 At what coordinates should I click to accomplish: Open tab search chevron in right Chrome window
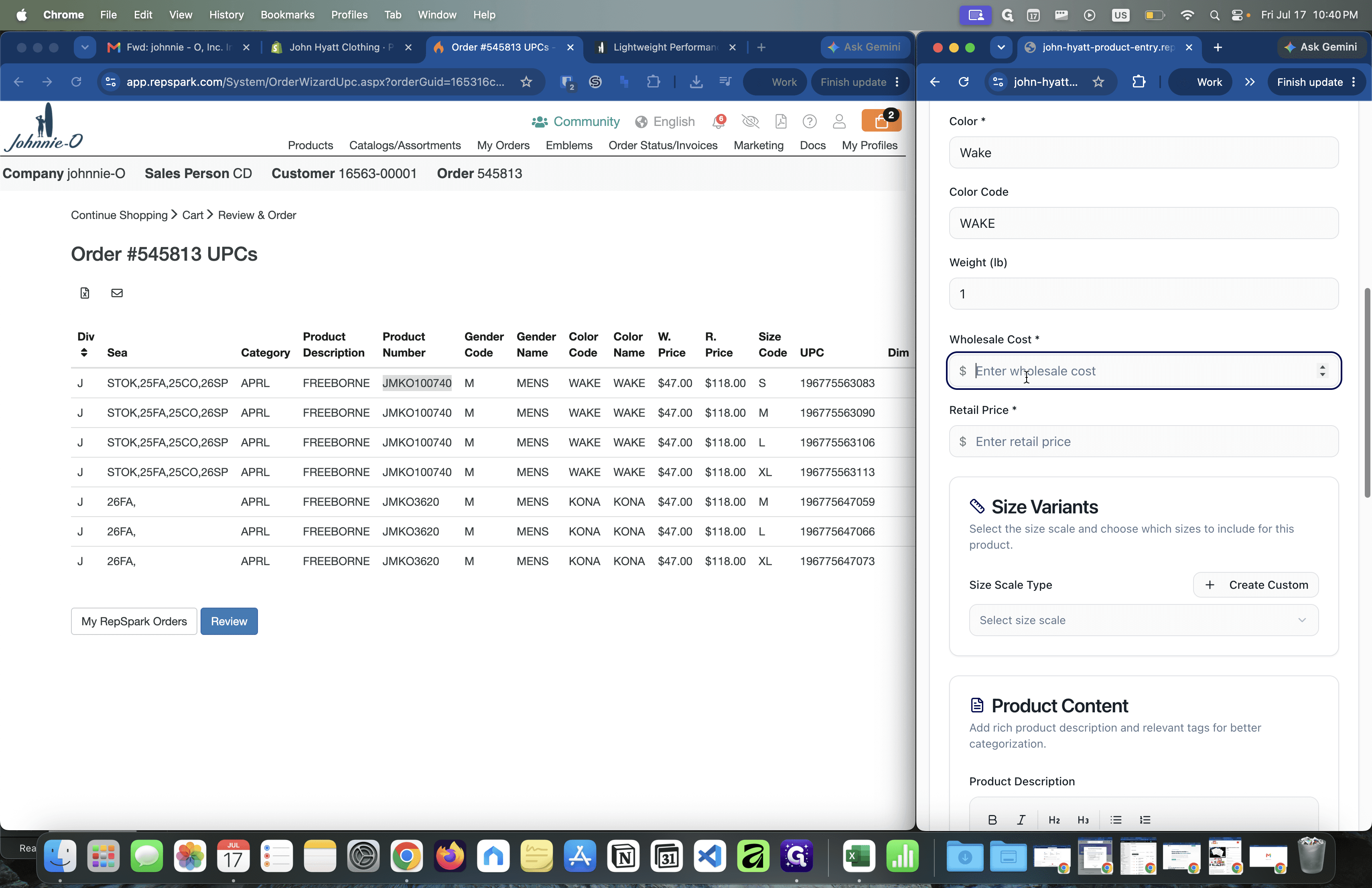coord(1001,47)
